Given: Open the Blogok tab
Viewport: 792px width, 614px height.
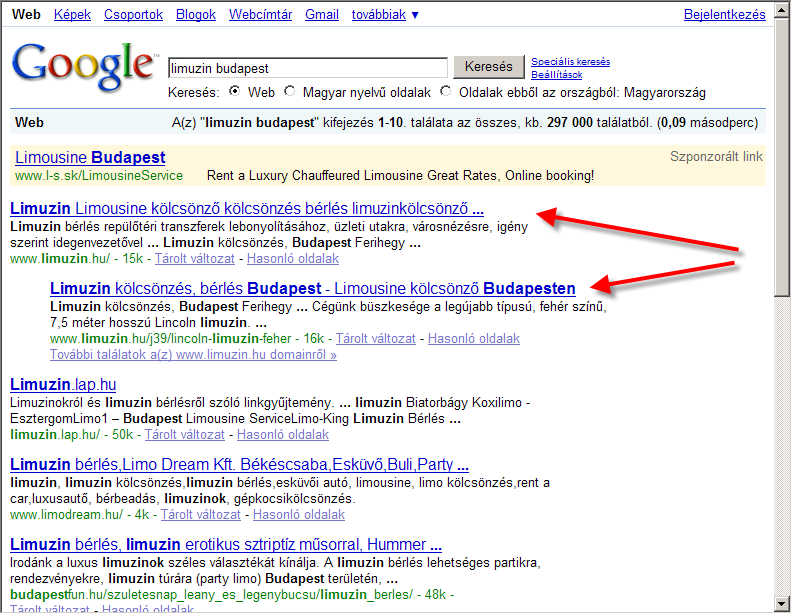Looking at the screenshot, I should [196, 15].
